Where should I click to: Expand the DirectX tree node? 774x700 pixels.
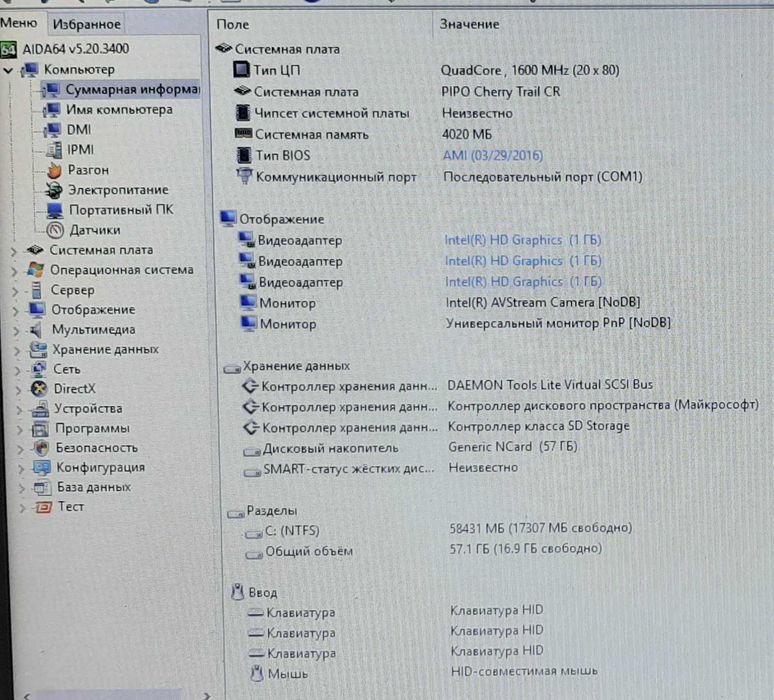pos(19,390)
